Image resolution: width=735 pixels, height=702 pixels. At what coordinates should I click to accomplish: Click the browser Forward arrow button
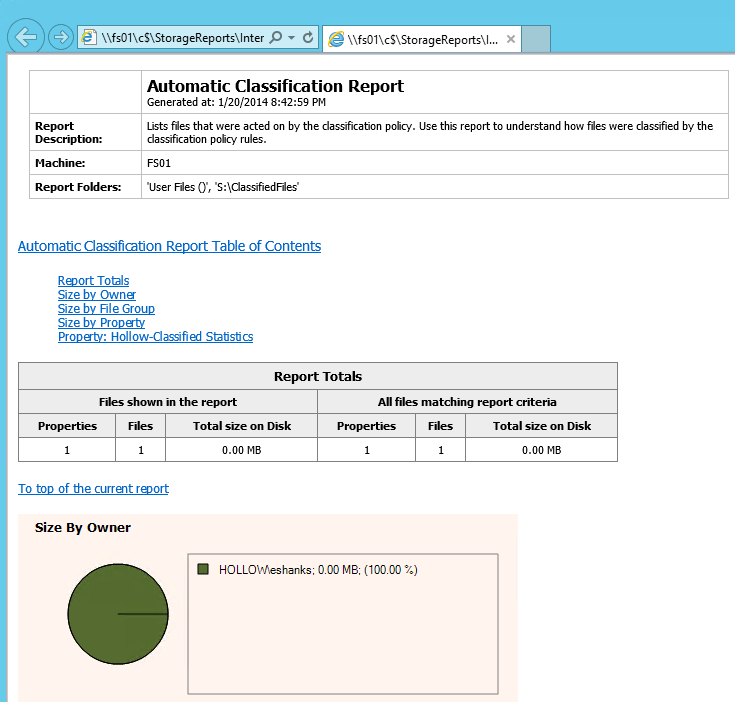click(x=60, y=37)
